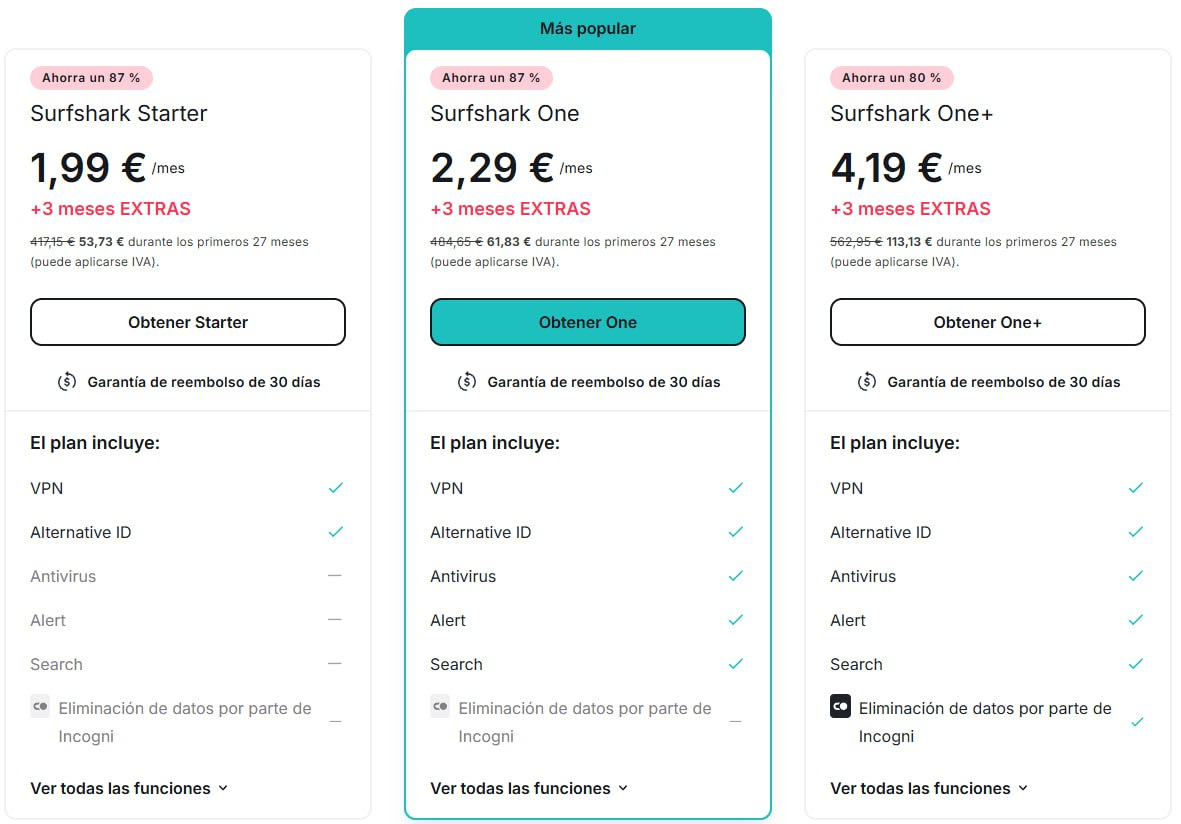This screenshot has height=824, width=1181.
Task: Click the teal Obtener One button
Action: 587,322
